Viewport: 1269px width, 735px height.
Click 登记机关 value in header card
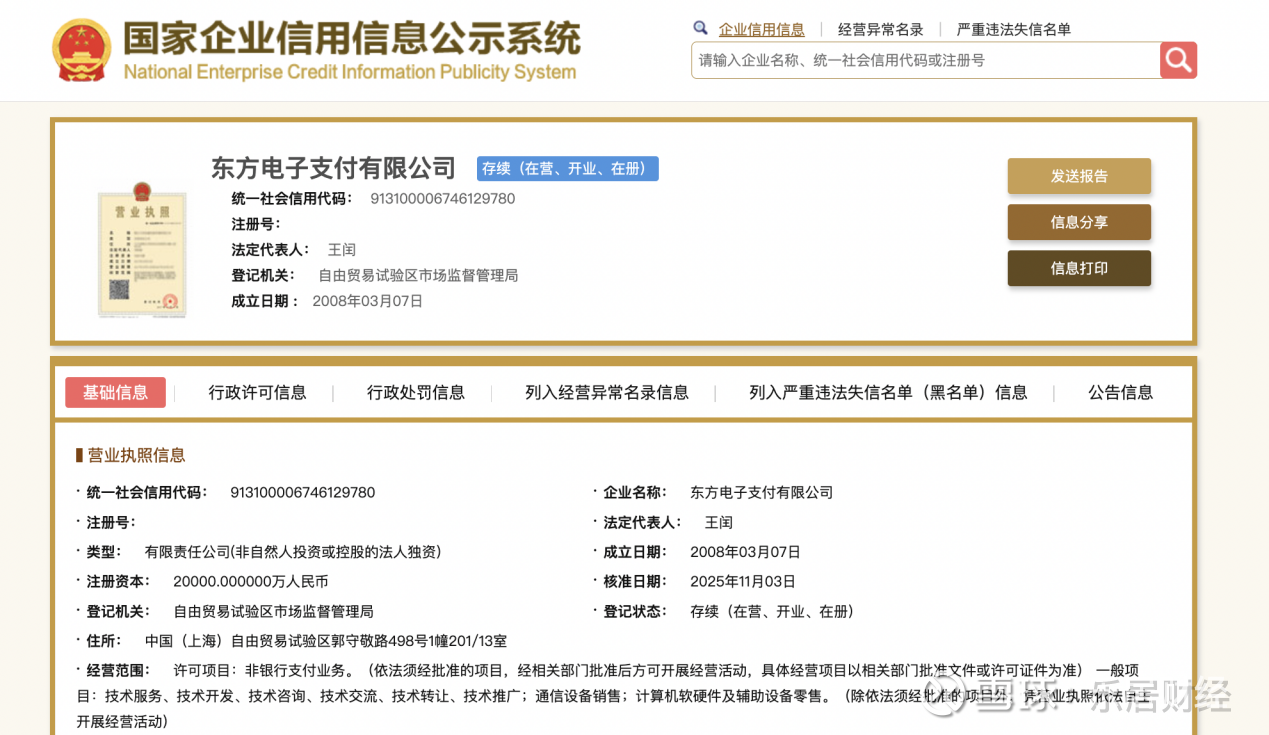418,275
